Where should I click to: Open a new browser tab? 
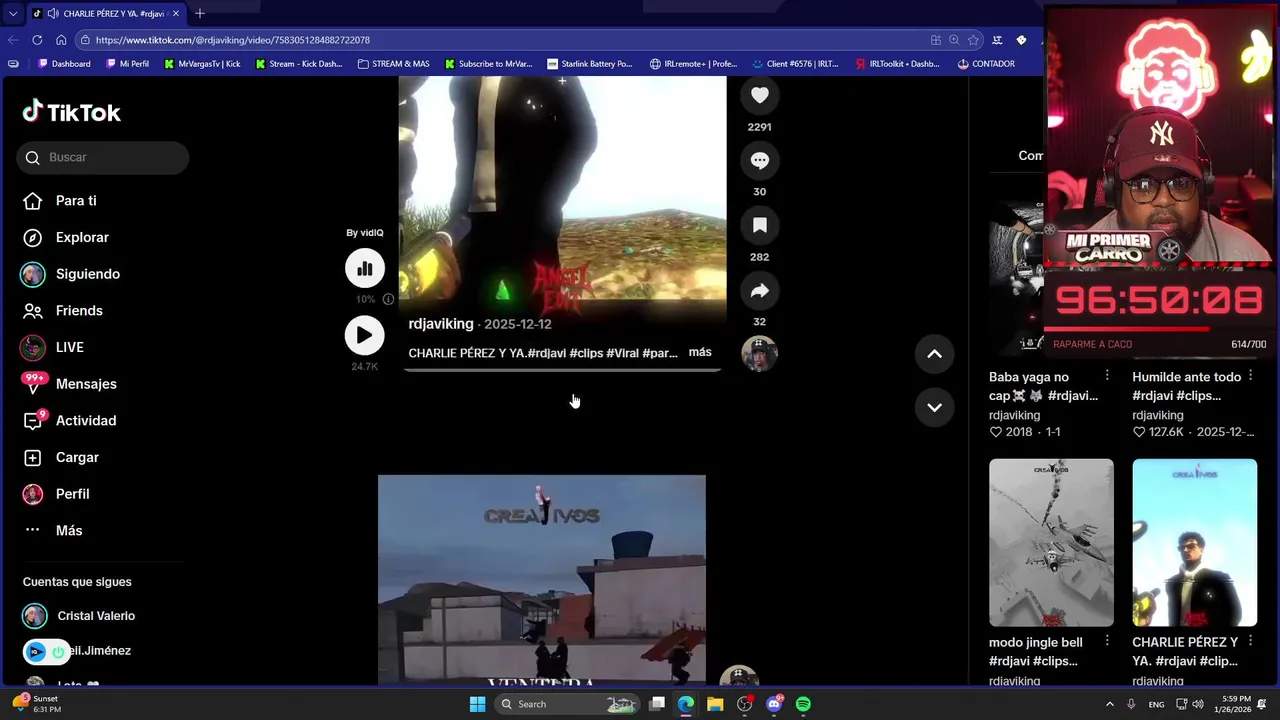click(200, 13)
